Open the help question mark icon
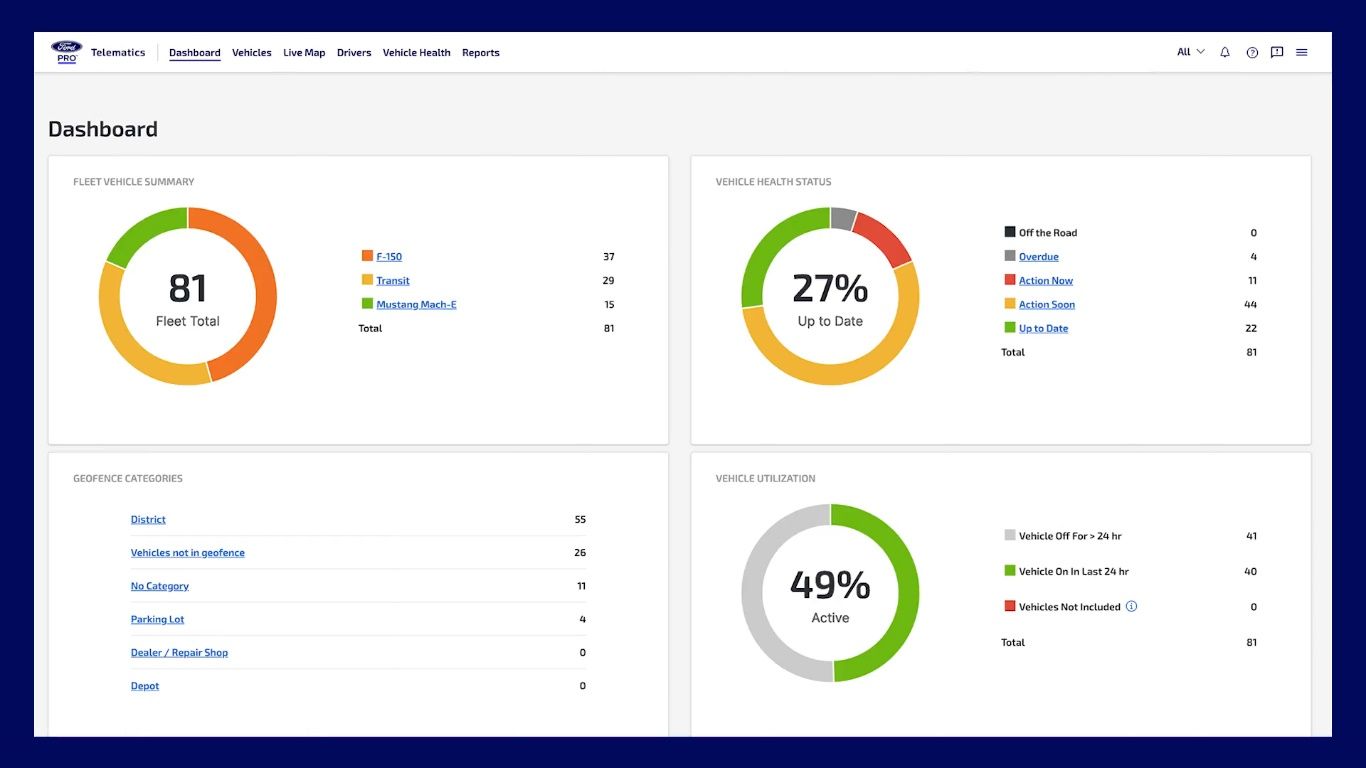 coord(1252,52)
